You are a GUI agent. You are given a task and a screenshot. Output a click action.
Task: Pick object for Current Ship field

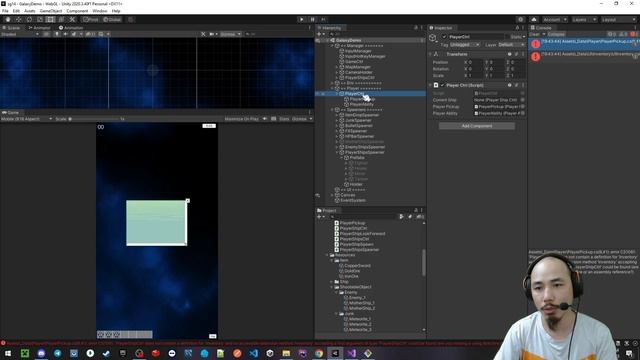coord(523,100)
